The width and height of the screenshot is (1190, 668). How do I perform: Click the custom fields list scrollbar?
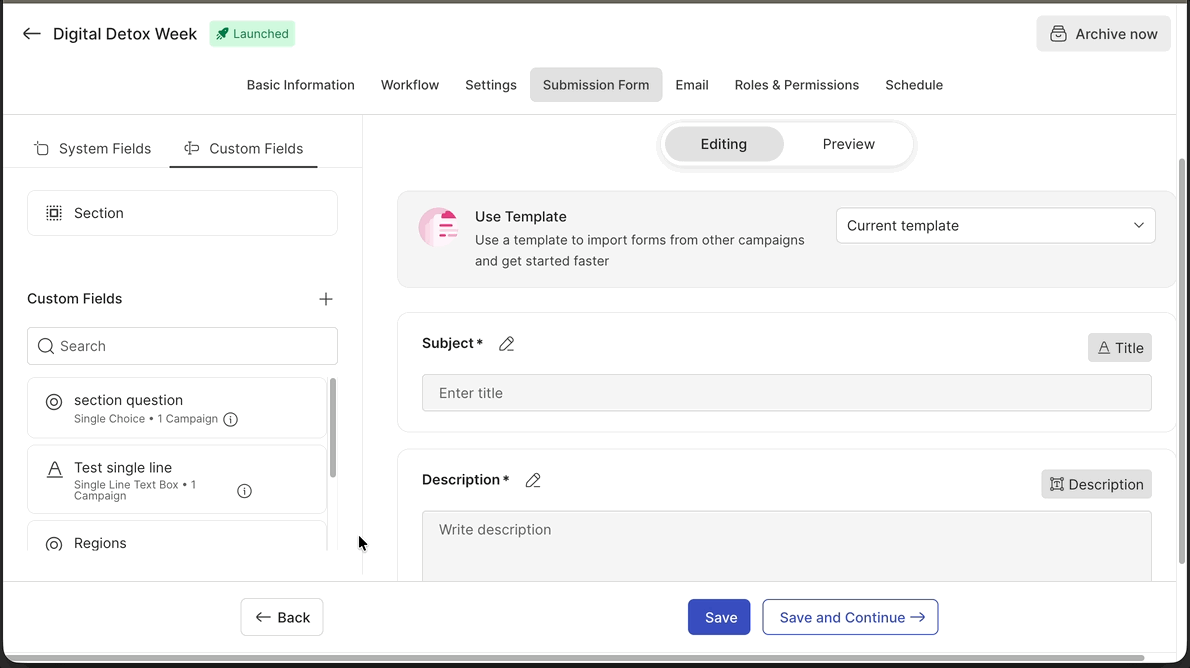pyautogui.click(x=333, y=428)
